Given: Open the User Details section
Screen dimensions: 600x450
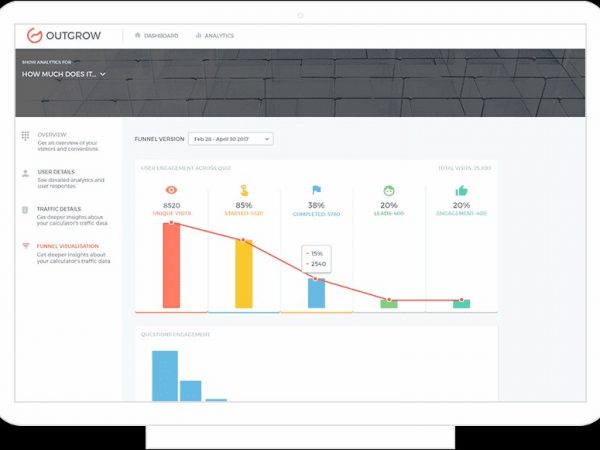Looking at the screenshot, I should pos(57,171).
